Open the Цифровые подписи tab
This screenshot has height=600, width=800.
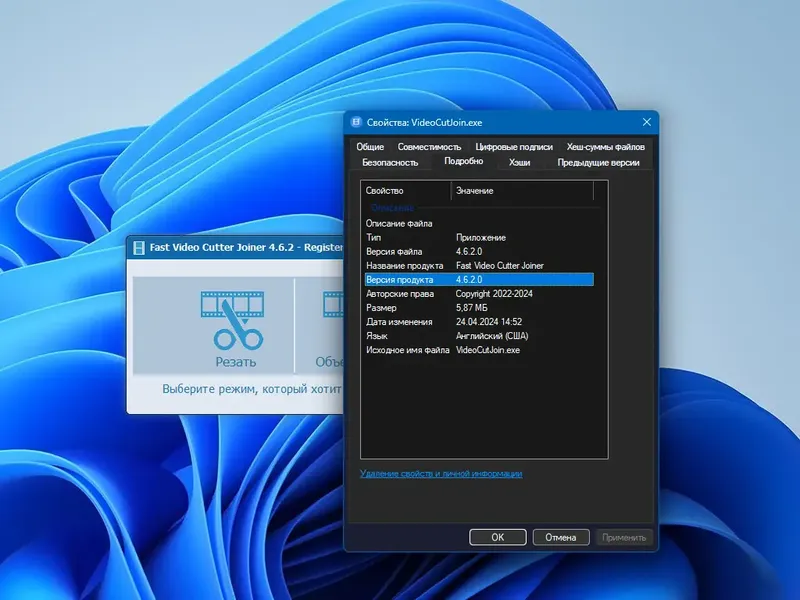pos(514,147)
